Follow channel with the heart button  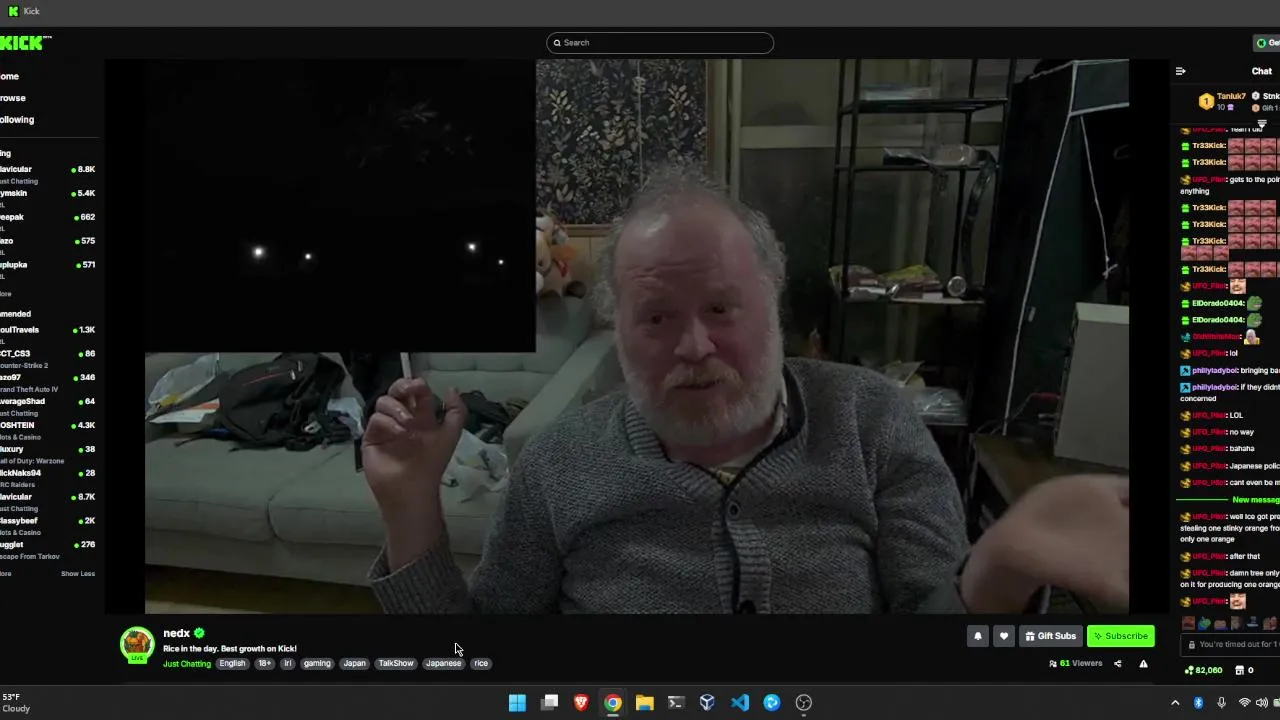click(x=1004, y=636)
